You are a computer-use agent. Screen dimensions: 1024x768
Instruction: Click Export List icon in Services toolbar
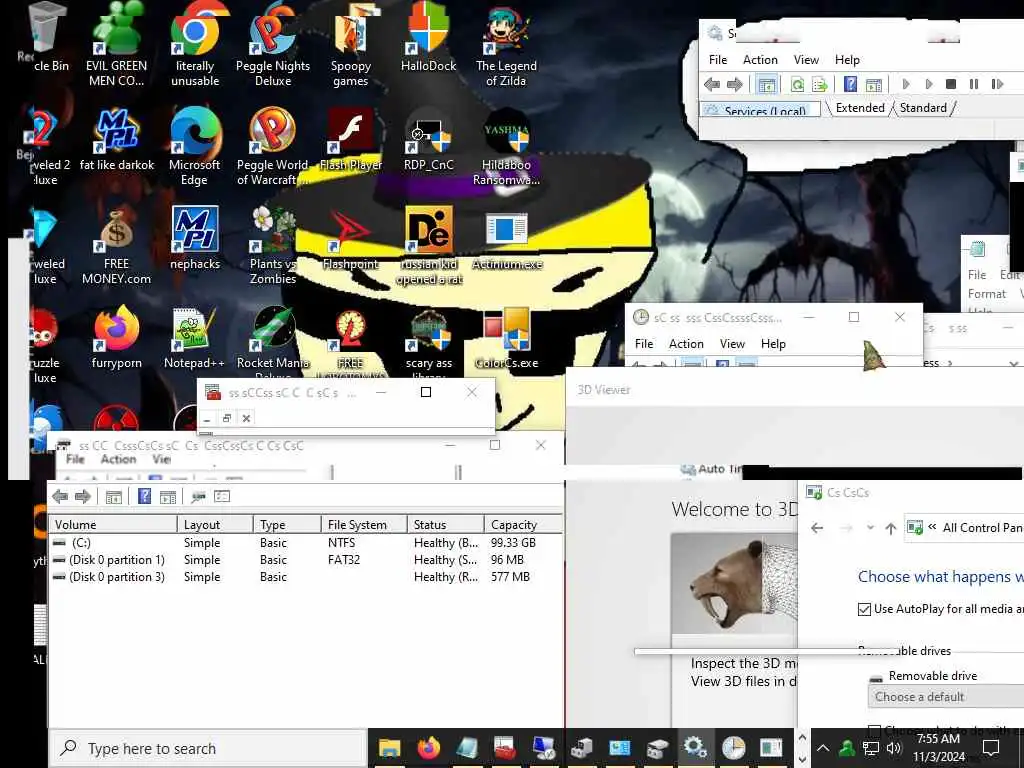819,84
